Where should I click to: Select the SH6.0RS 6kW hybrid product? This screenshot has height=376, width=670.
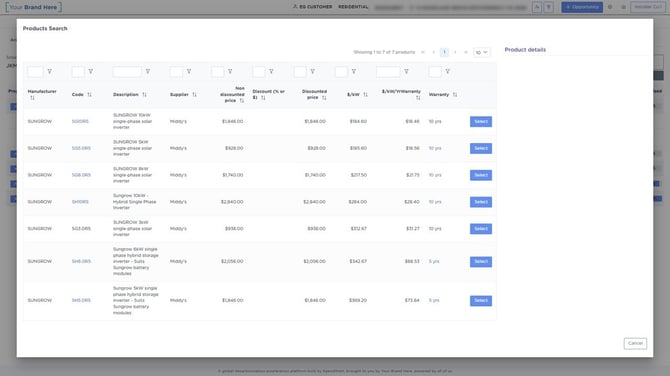[481, 261]
